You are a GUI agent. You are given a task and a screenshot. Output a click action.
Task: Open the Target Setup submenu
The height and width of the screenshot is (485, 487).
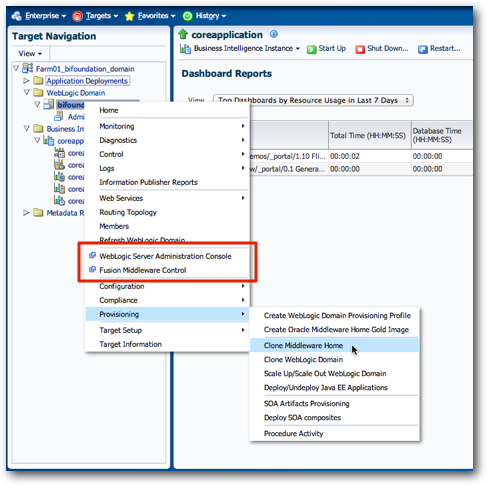(167, 330)
